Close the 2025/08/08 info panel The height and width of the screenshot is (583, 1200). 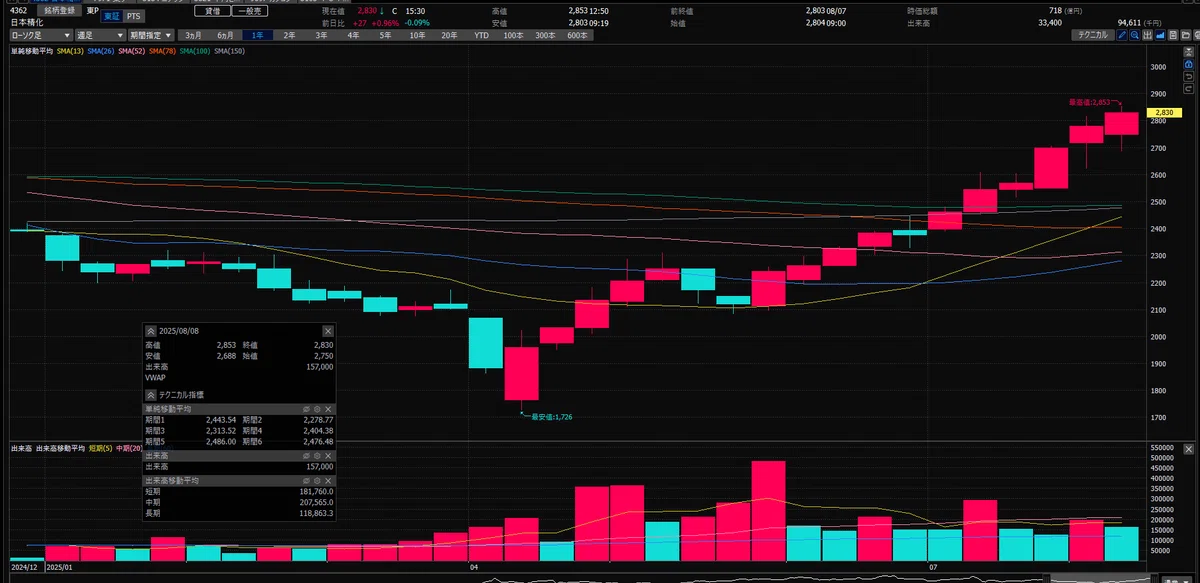pos(328,331)
